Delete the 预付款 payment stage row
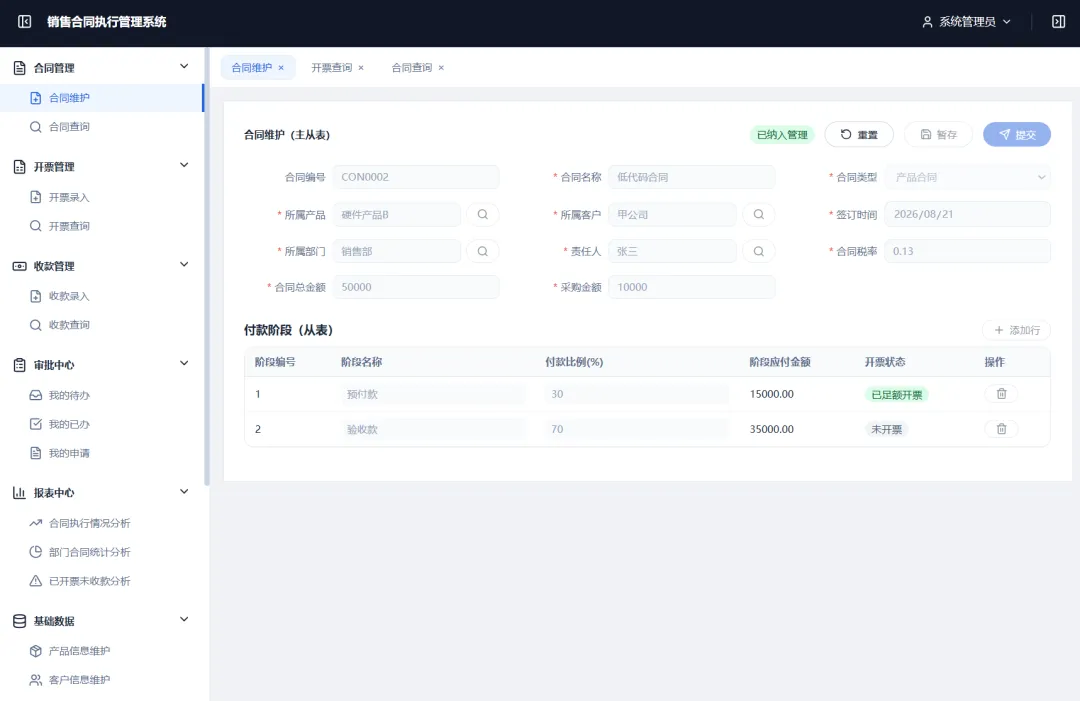The width and height of the screenshot is (1080, 701). tap(1001, 394)
